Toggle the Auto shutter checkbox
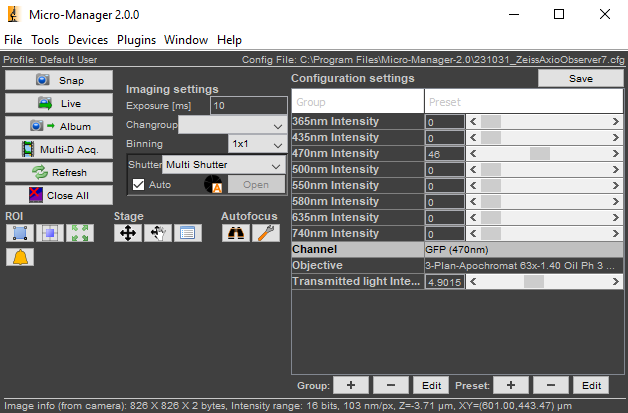This screenshot has width=628, height=413. click(x=139, y=185)
